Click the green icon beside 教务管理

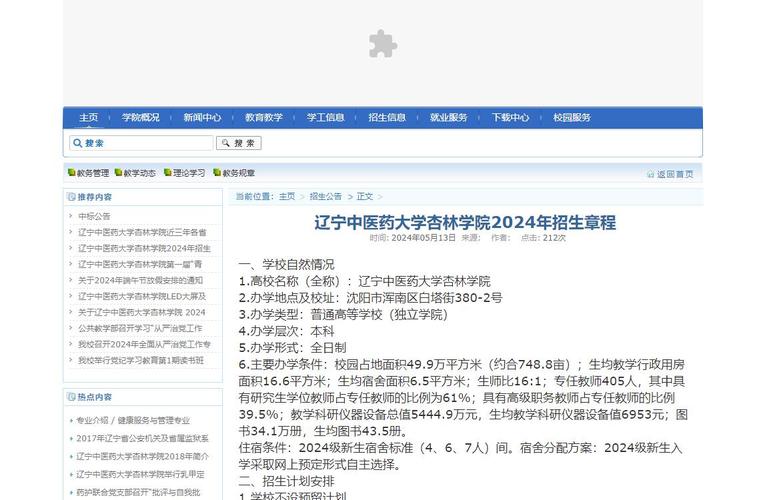click(71, 172)
